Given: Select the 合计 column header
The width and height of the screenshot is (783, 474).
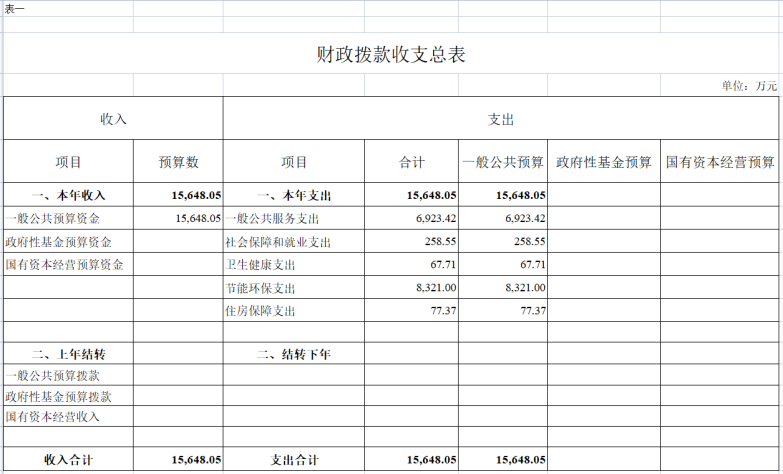Looking at the screenshot, I should coord(411,162).
